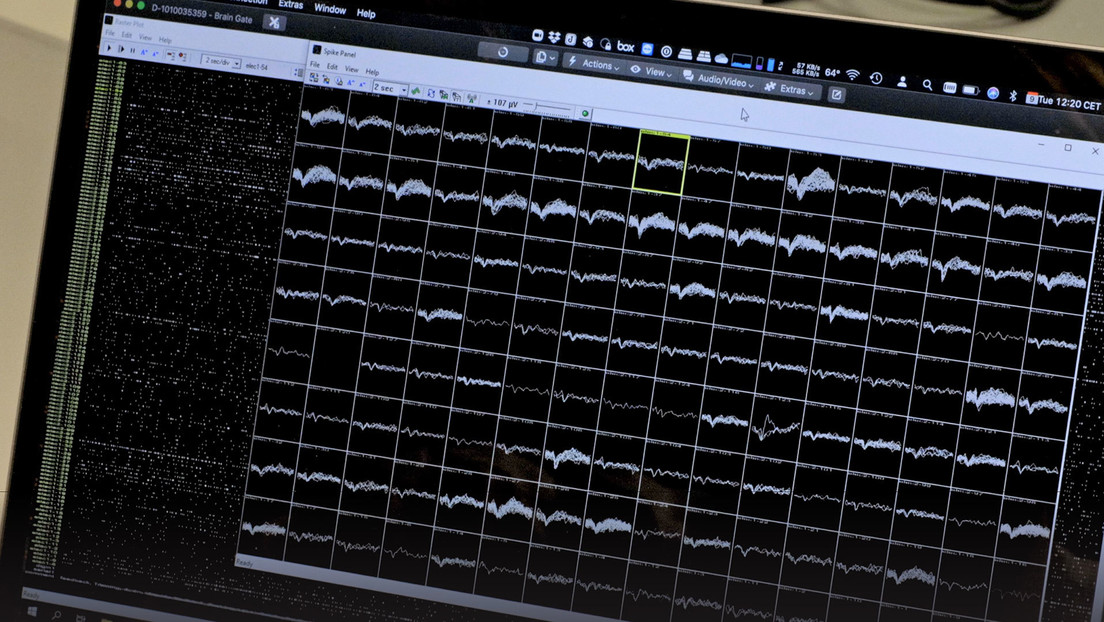Viewport: 1104px width, 622px height.
Task: Open the Edit menu in Raster Plot
Action: (x=126, y=34)
